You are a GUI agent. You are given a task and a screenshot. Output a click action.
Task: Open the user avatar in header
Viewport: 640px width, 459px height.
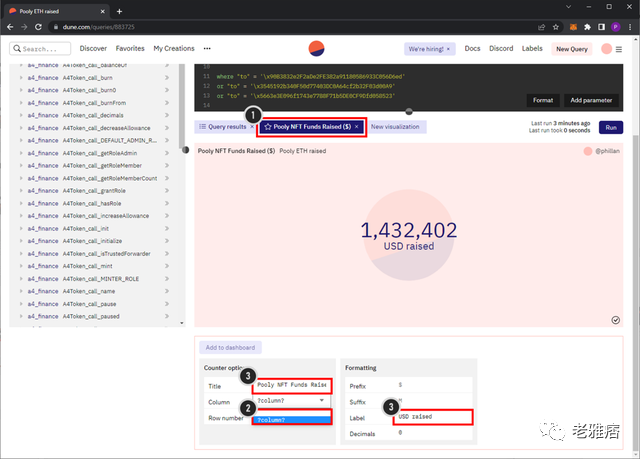point(607,49)
